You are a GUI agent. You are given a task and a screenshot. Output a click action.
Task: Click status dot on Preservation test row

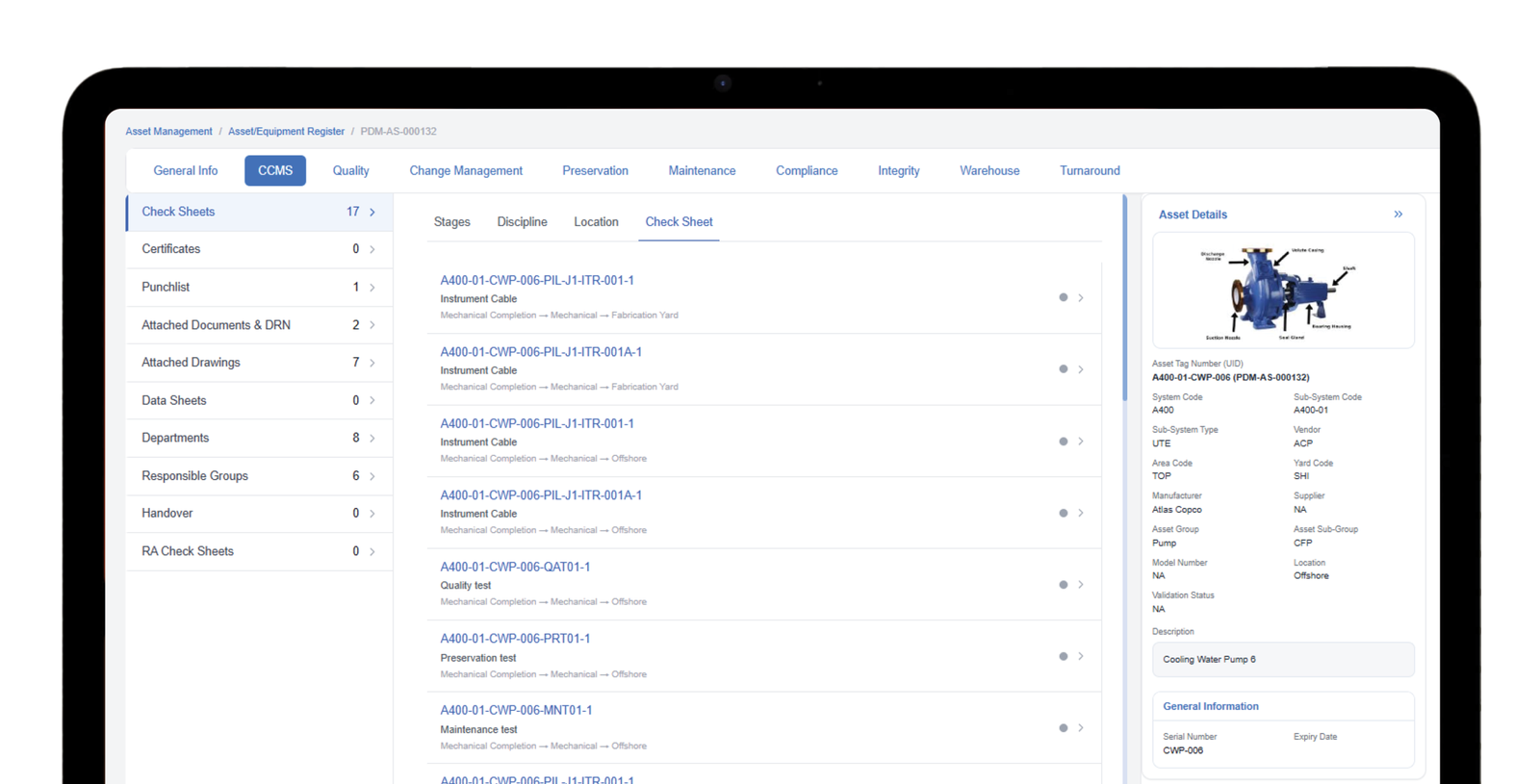coord(1063,656)
